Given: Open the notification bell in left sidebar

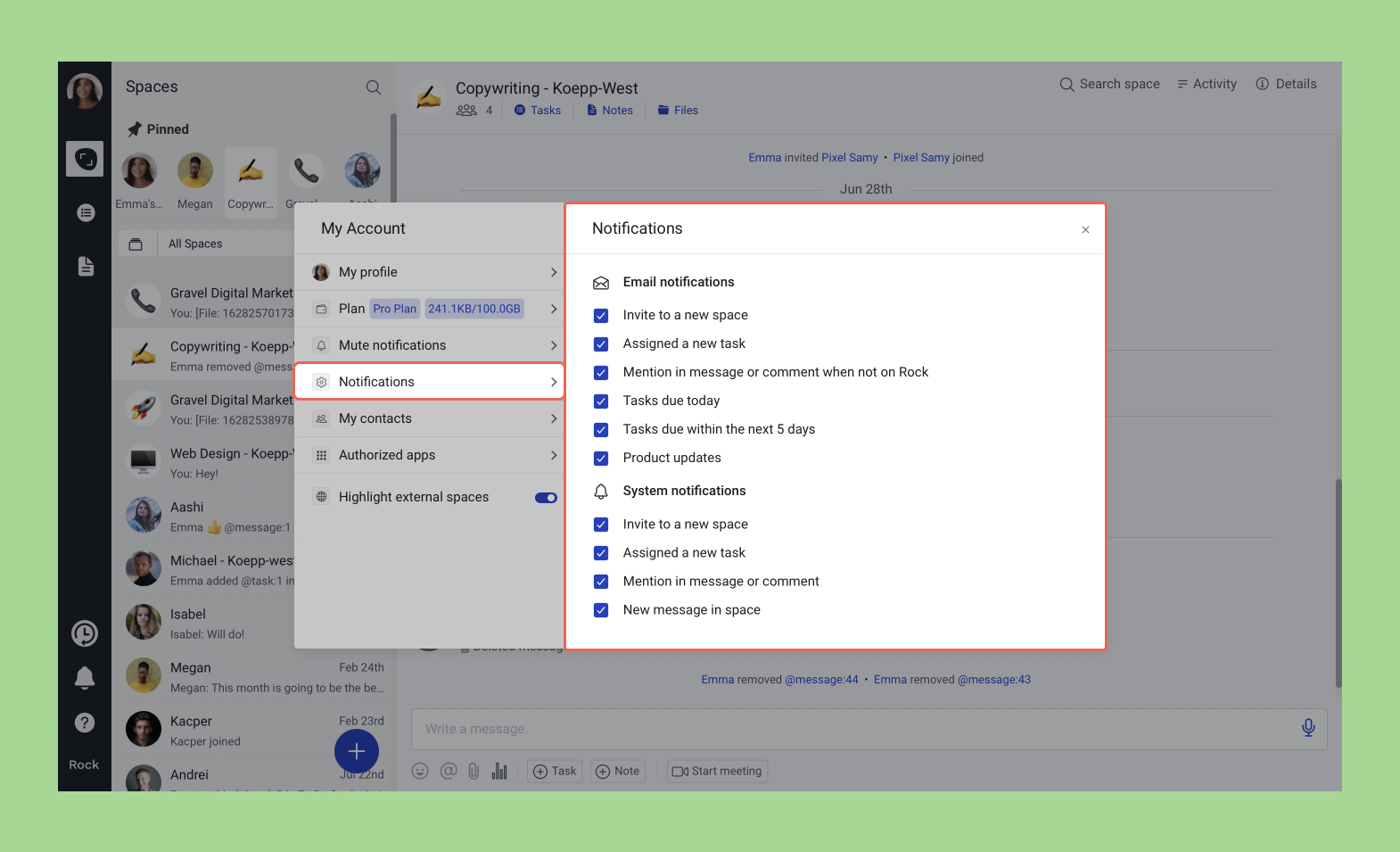Looking at the screenshot, I should 85,678.
